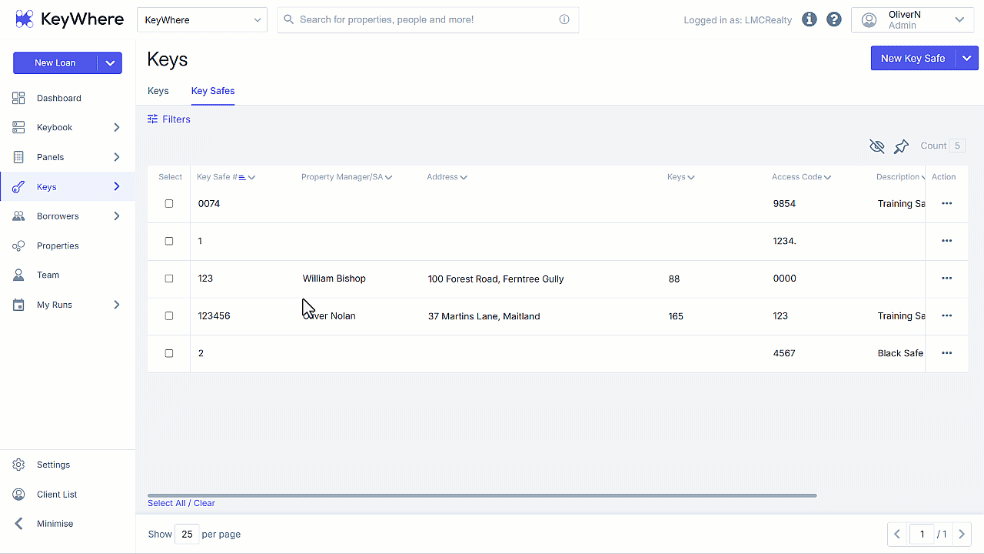Click the dark info icon in header
This screenshot has height=554, width=984.
810,19
